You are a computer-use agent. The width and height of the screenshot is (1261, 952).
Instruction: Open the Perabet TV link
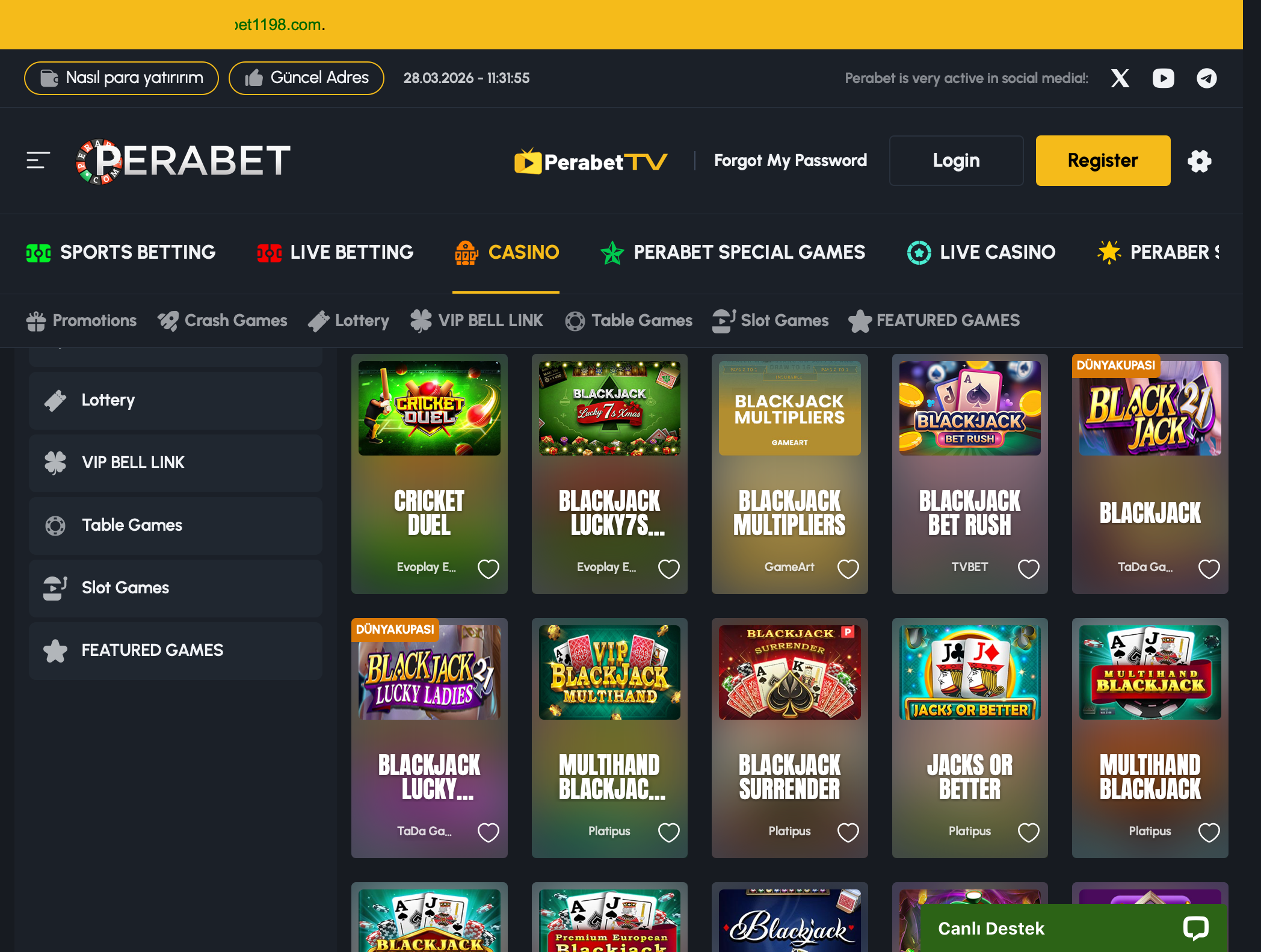pyautogui.click(x=591, y=161)
